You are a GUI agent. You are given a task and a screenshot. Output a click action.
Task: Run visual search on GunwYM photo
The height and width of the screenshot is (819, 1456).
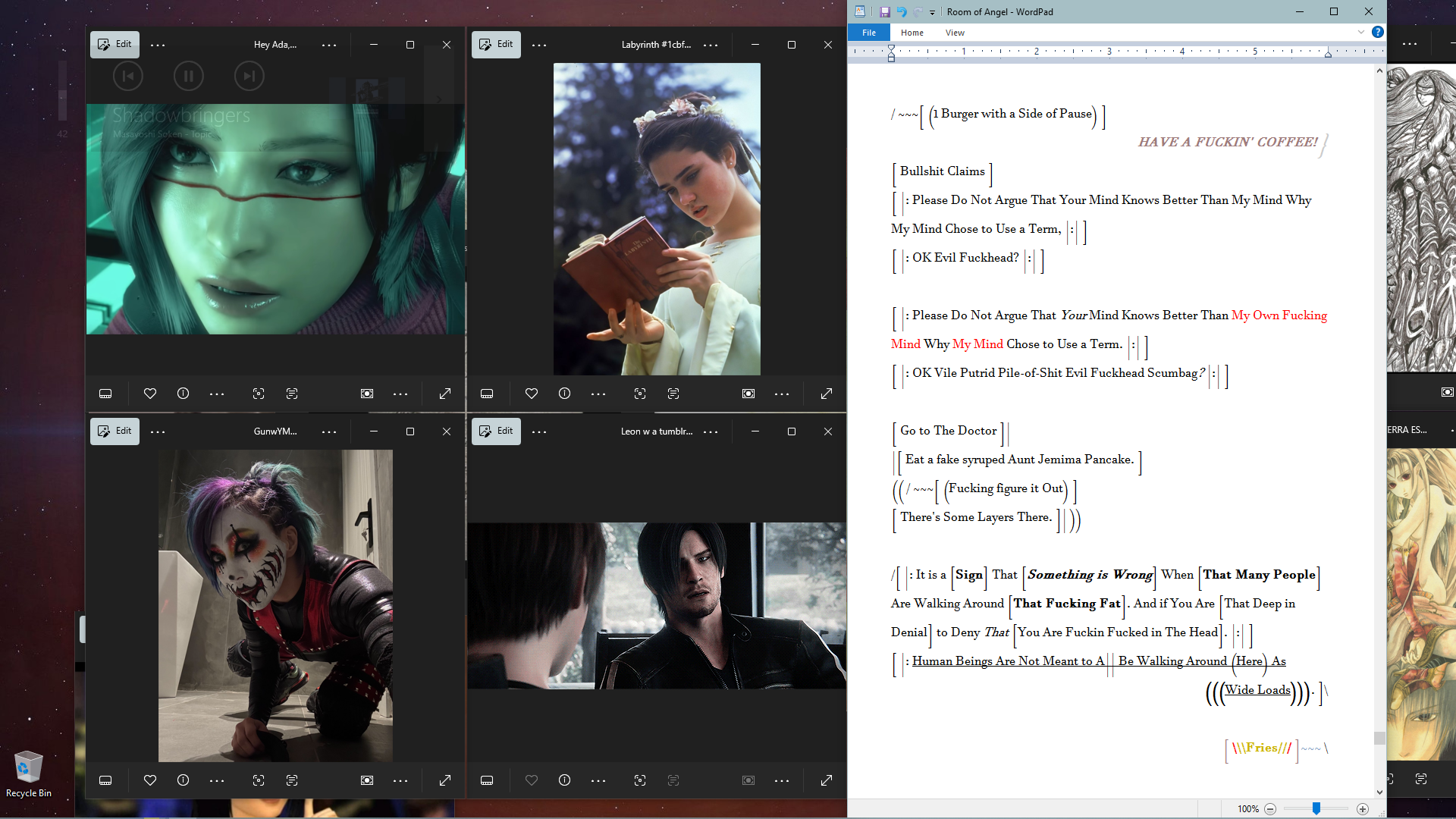pos(259,780)
